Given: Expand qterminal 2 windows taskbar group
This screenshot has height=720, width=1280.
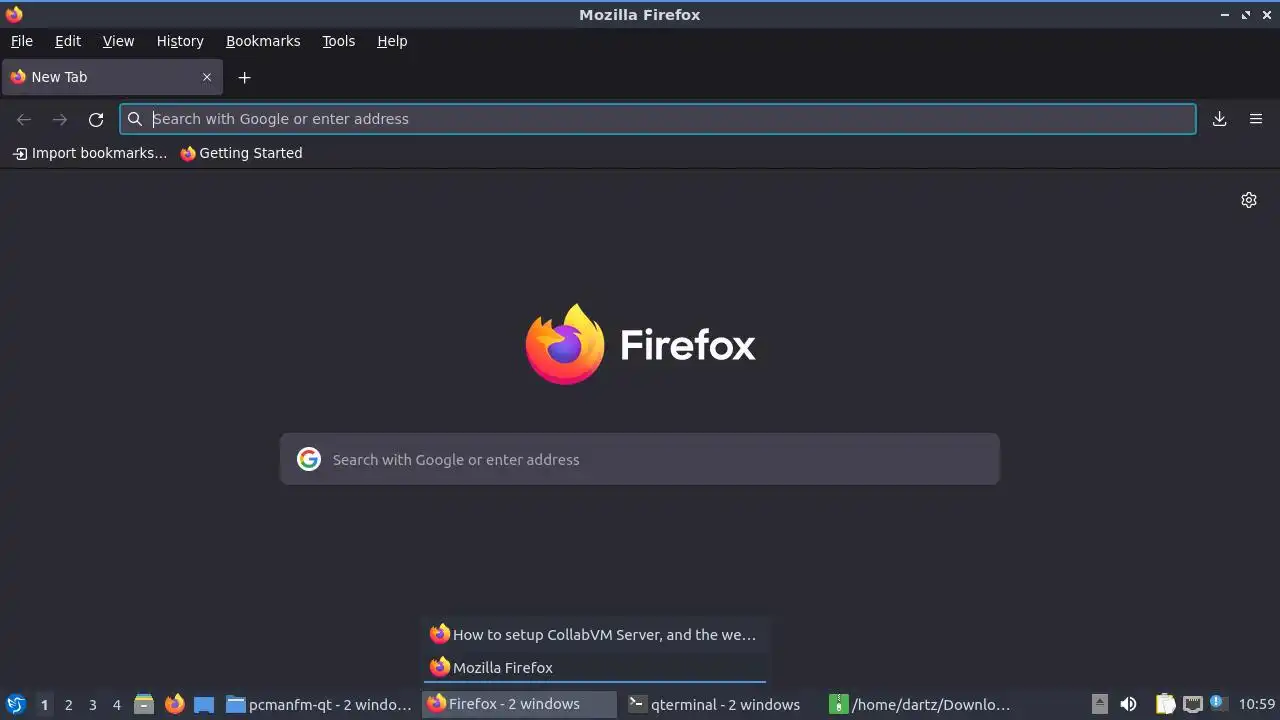Looking at the screenshot, I should [x=722, y=704].
